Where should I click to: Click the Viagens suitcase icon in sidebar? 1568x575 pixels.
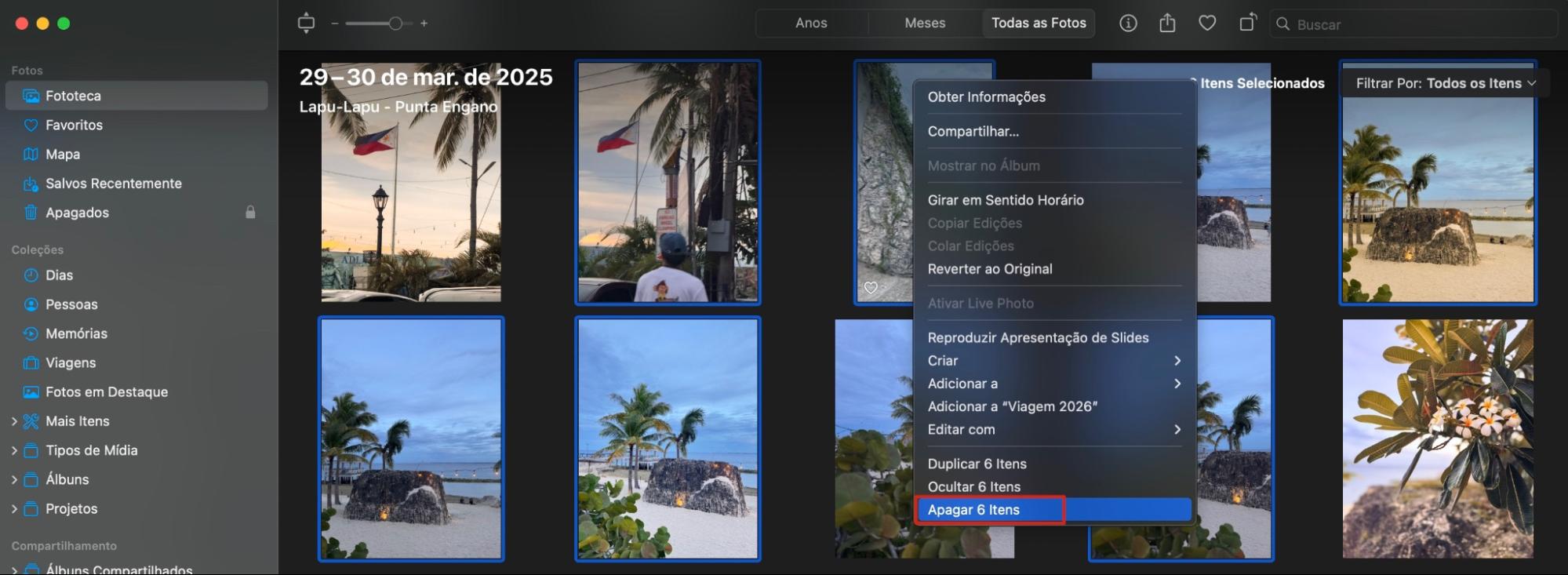(31, 362)
